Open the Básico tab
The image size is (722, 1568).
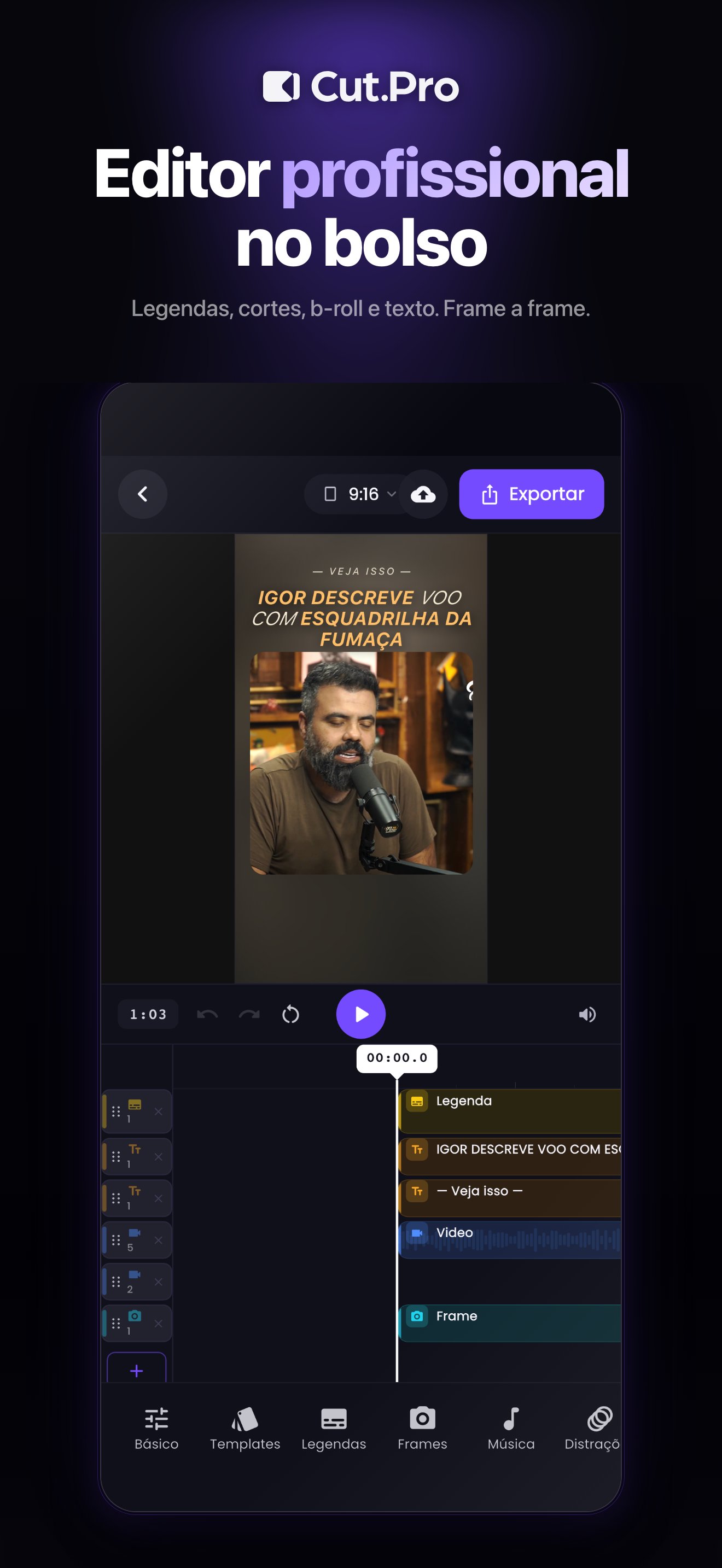pyautogui.click(x=156, y=1429)
